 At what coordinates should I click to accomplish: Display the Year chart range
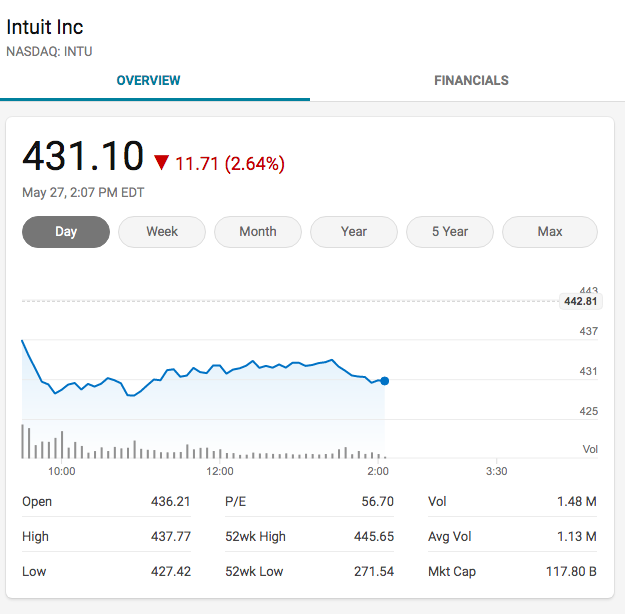[354, 232]
